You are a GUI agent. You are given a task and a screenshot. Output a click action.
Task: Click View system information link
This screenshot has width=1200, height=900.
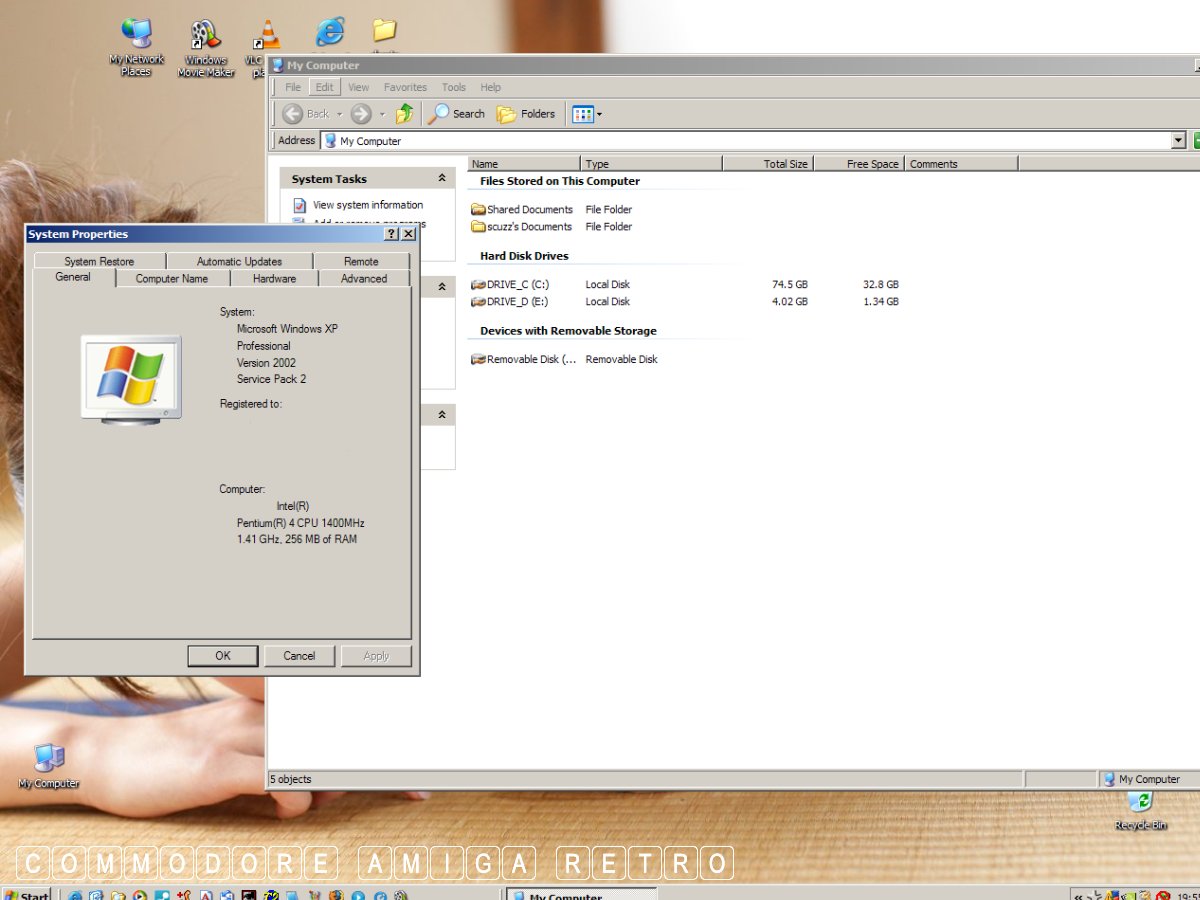click(367, 205)
